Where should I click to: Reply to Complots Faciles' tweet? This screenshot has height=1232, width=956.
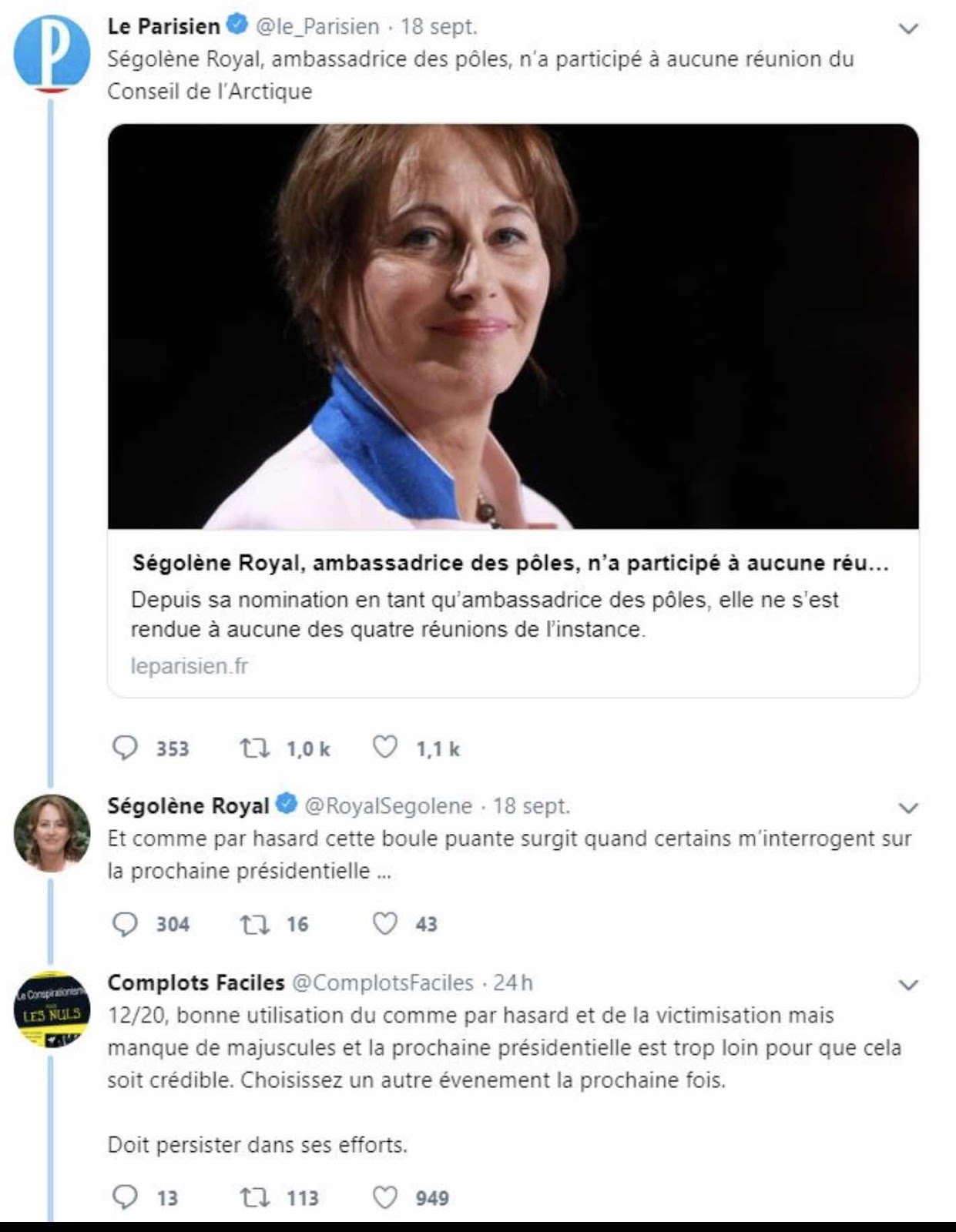point(125,1197)
